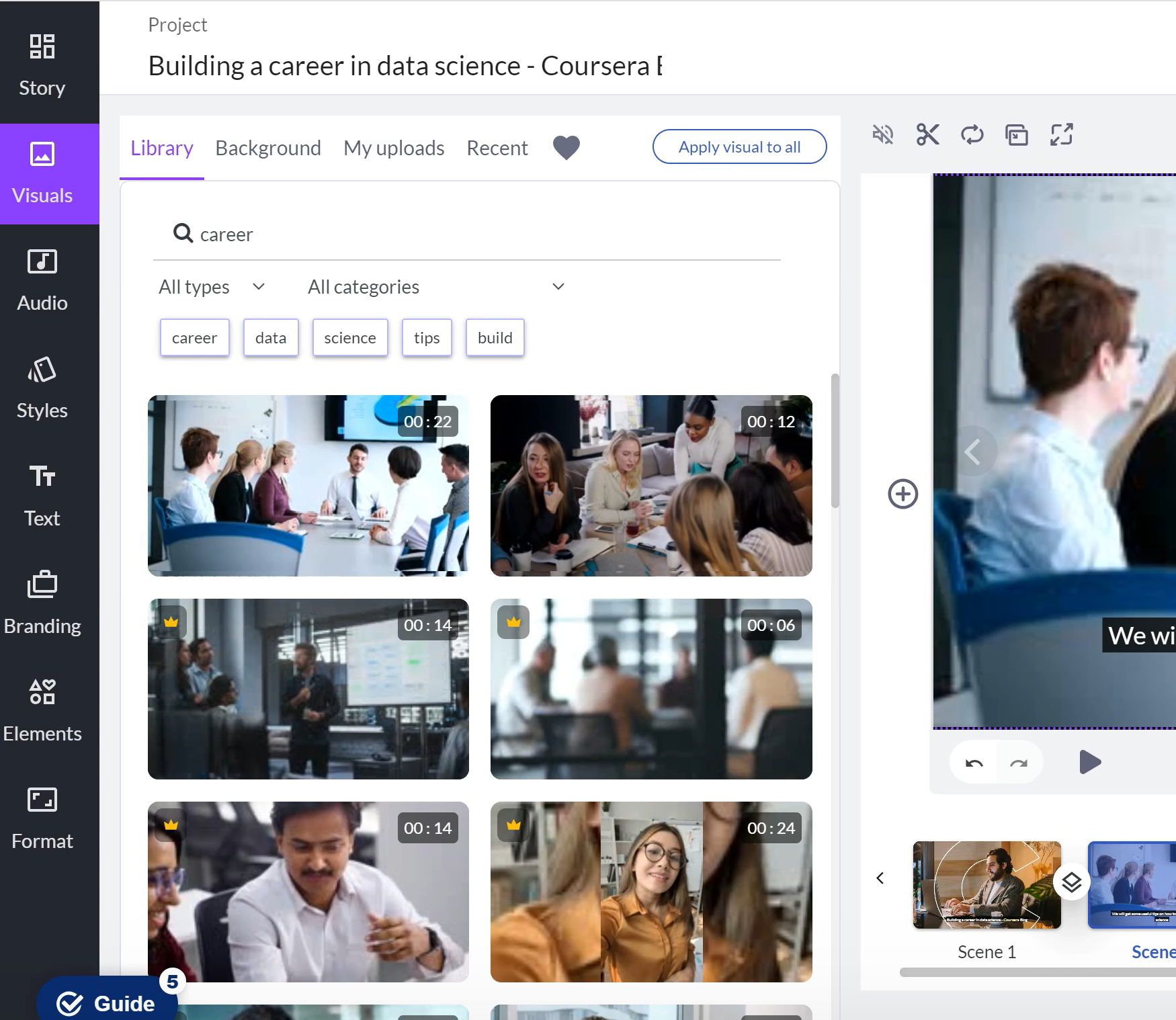The image size is (1176, 1020).
Task: Open the My uploads tab
Action: tap(394, 148)
